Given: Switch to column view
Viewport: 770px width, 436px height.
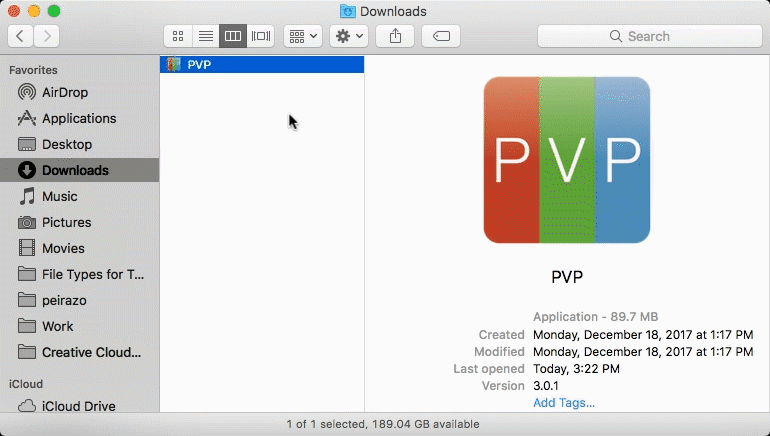Looking at the screenshot, I should [x=233, y=36].
